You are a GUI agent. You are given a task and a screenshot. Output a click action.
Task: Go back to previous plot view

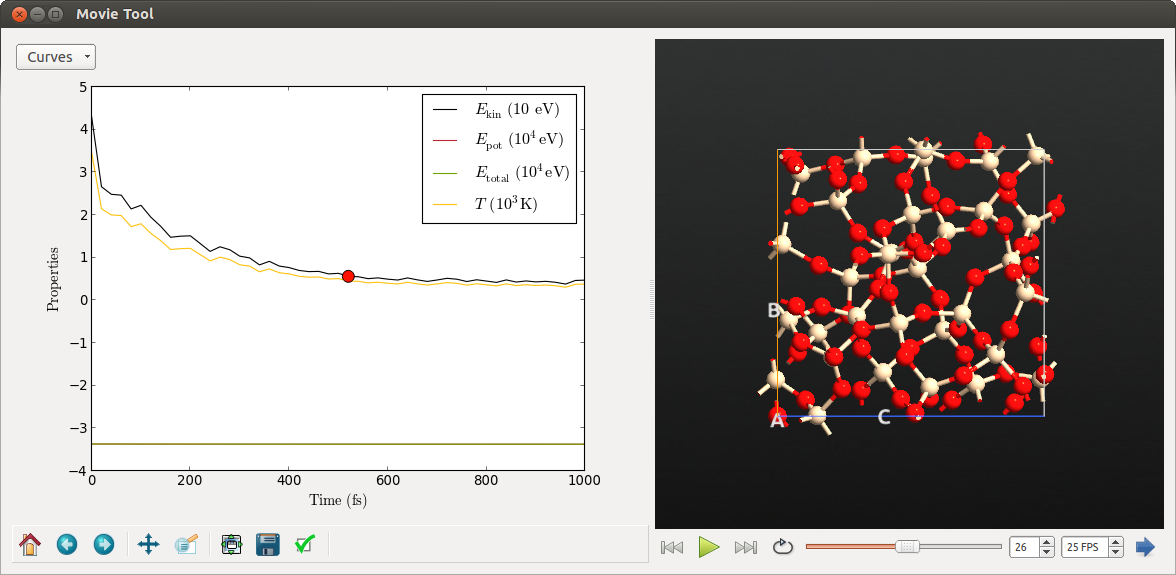[x=67, y=544]
